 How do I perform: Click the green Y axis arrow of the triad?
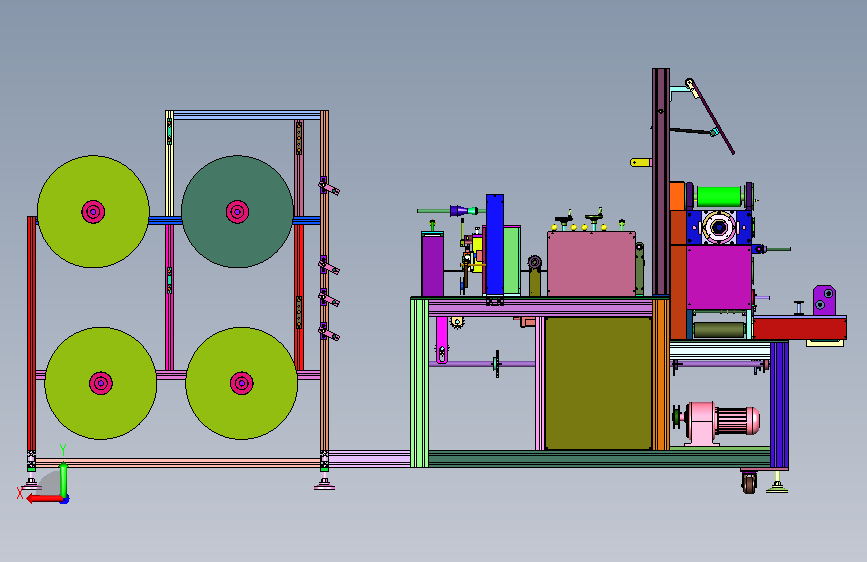64,480
